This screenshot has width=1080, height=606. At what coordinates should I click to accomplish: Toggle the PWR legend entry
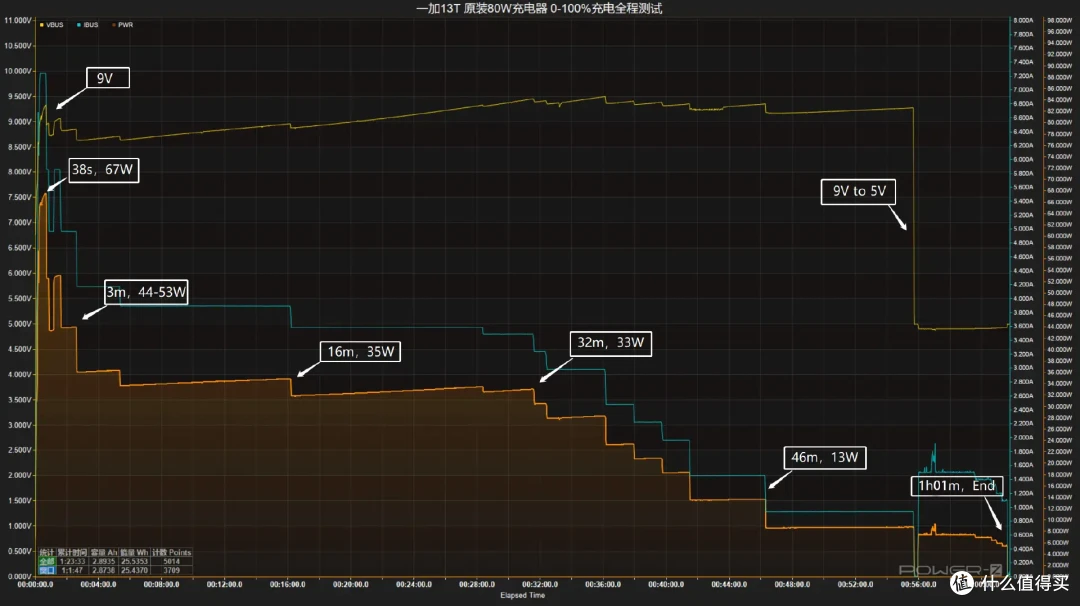coord(123,25)
